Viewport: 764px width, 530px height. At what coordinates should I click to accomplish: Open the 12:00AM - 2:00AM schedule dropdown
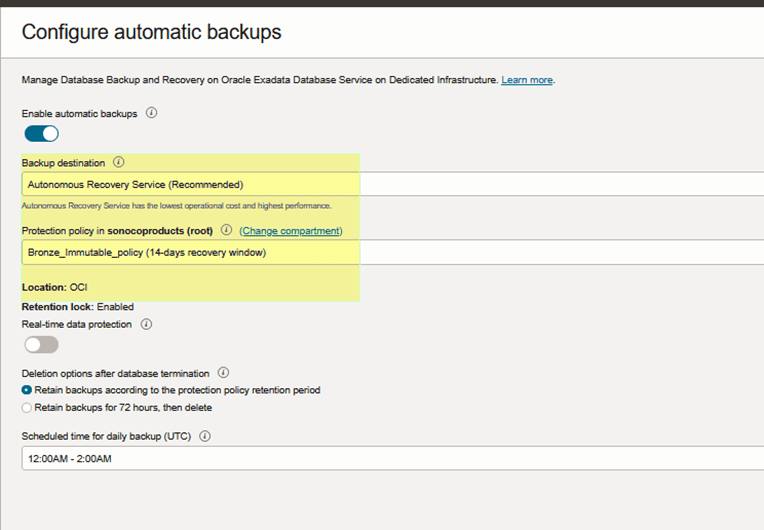click(x=392, y=458)
